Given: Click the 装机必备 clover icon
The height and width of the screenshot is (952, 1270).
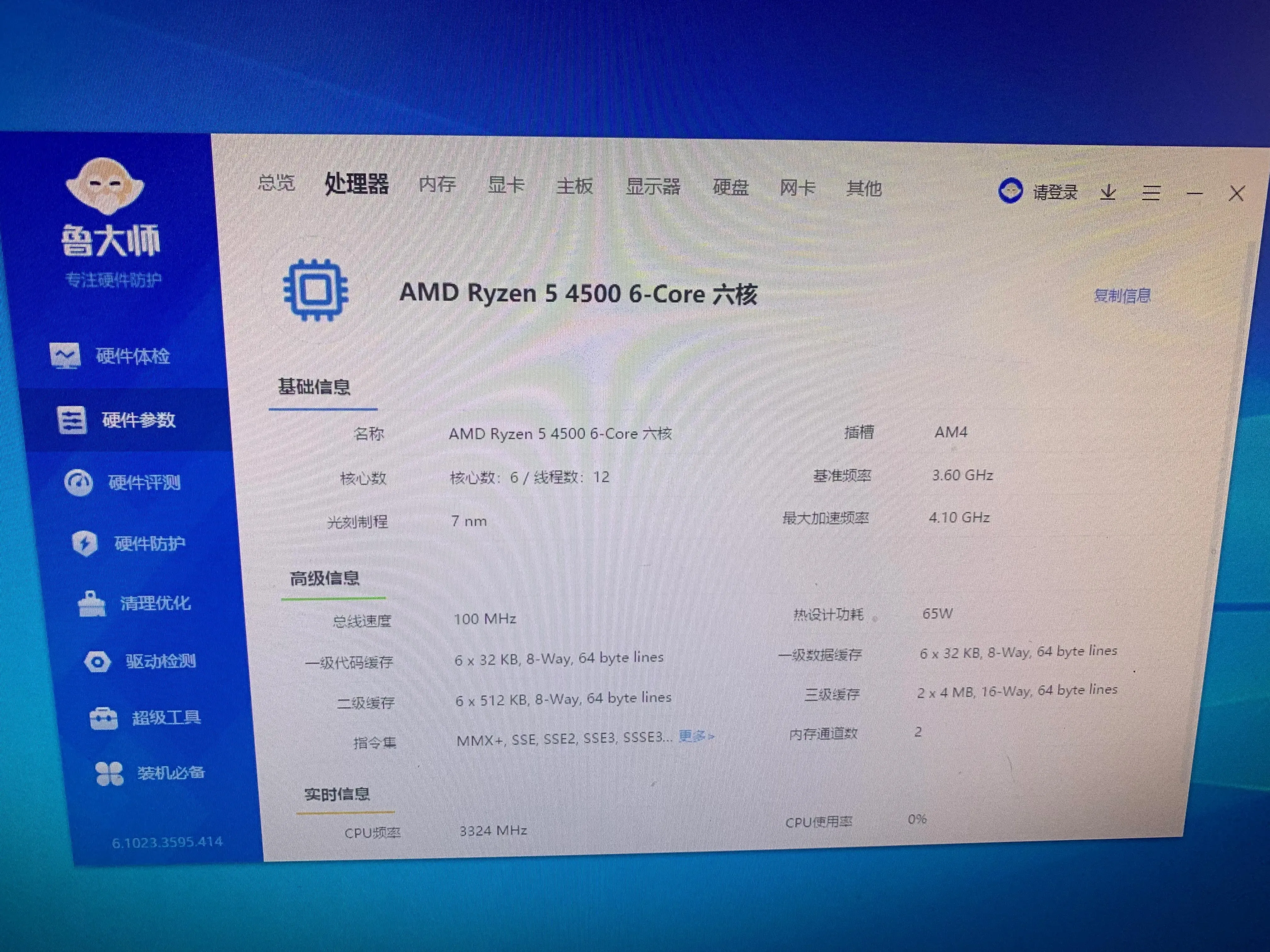Looking at the screenshot, I should point(109,773).
